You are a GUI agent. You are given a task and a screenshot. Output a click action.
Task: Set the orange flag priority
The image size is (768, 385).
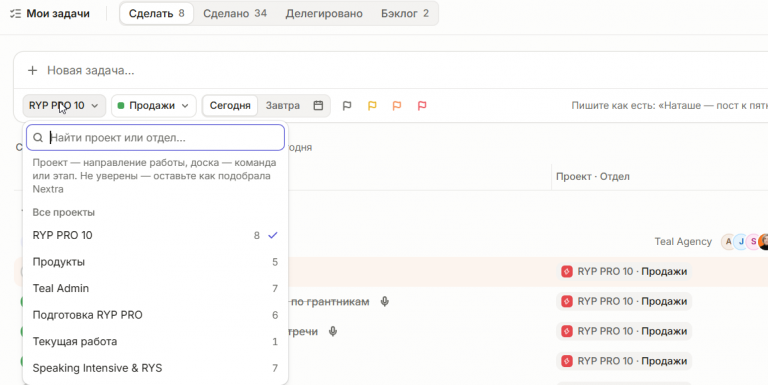397,105
